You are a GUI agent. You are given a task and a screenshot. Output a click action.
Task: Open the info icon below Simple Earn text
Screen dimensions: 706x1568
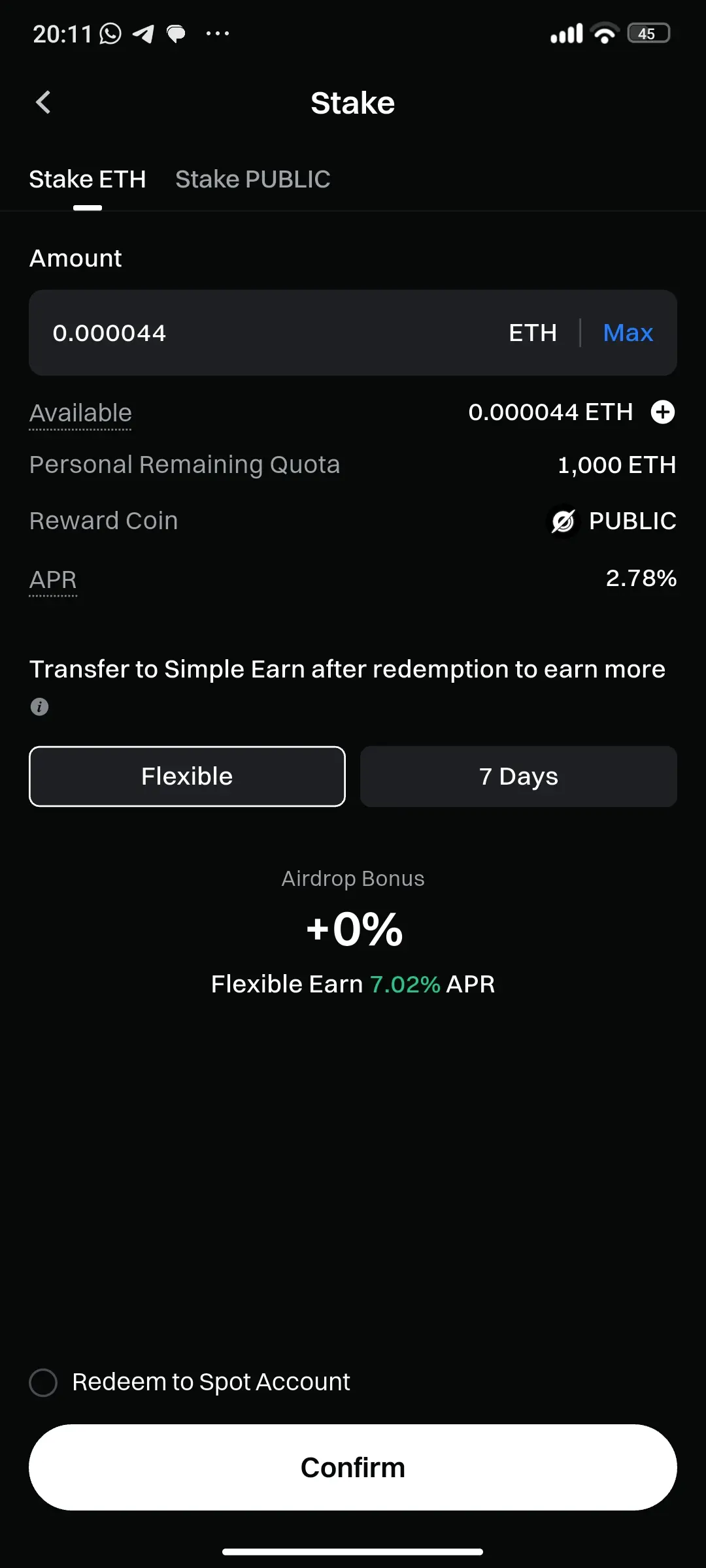pos(39,707)
